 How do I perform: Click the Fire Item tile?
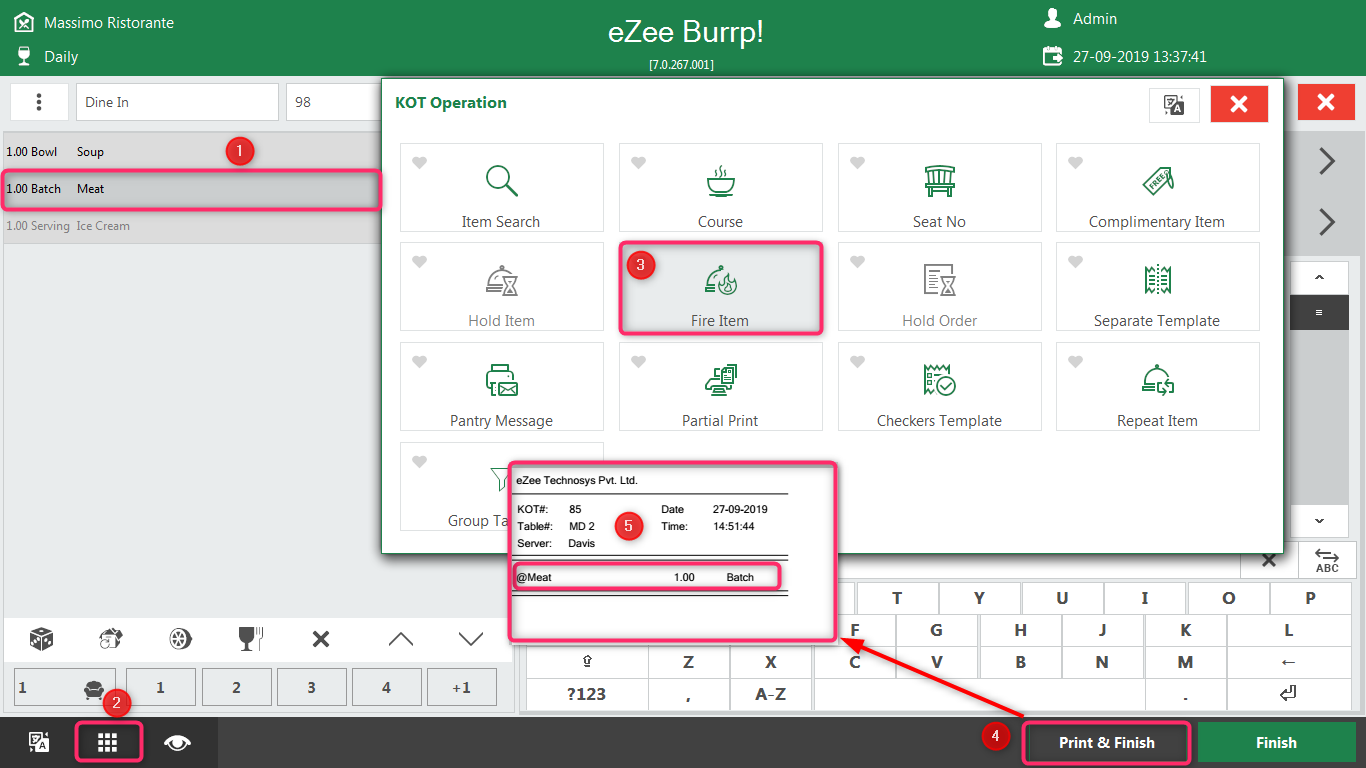pos(720,287)
